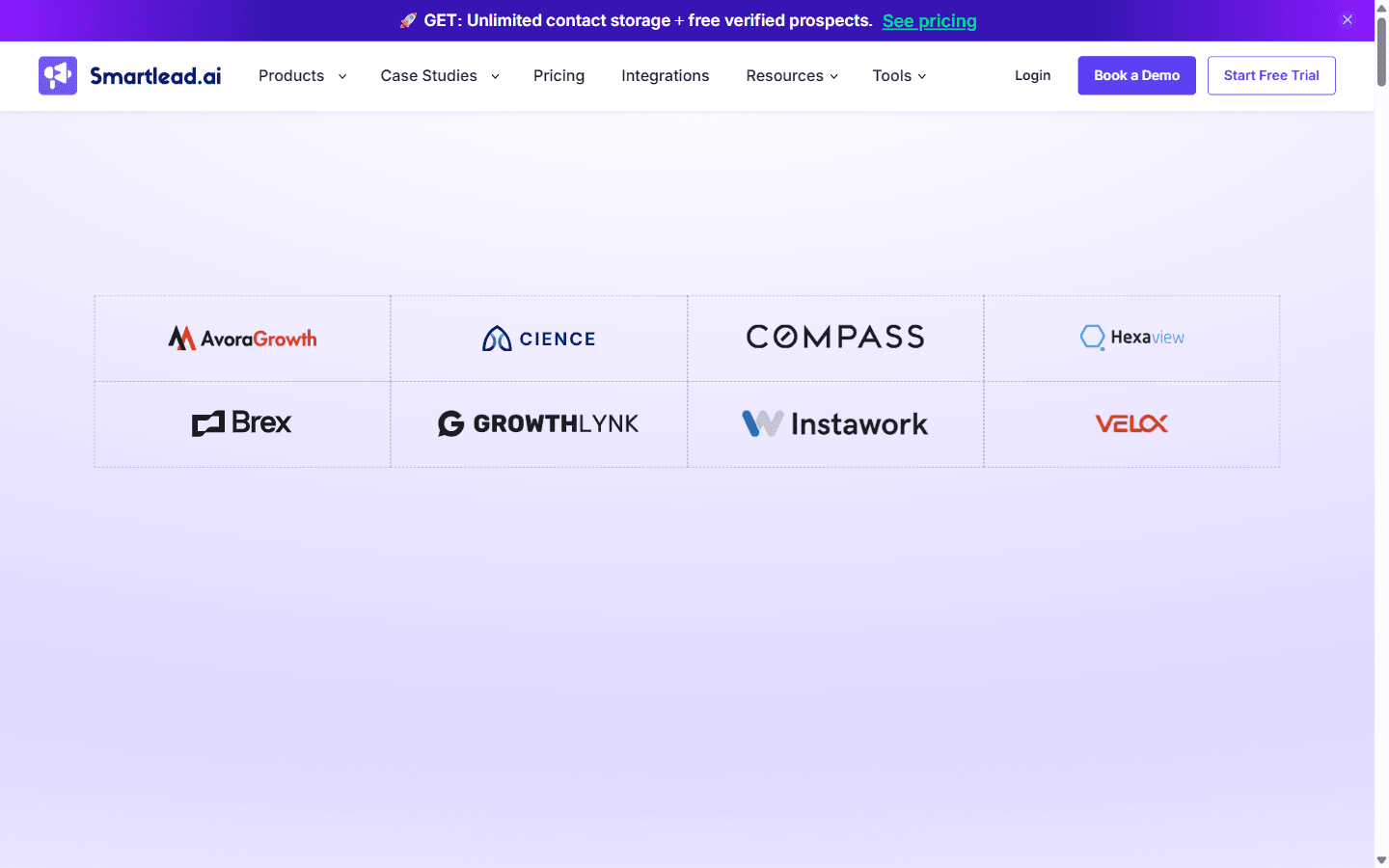This screenshot has height=868, width=1389.
Task: Open the Case Studies menu
Action: click(429, 75)
